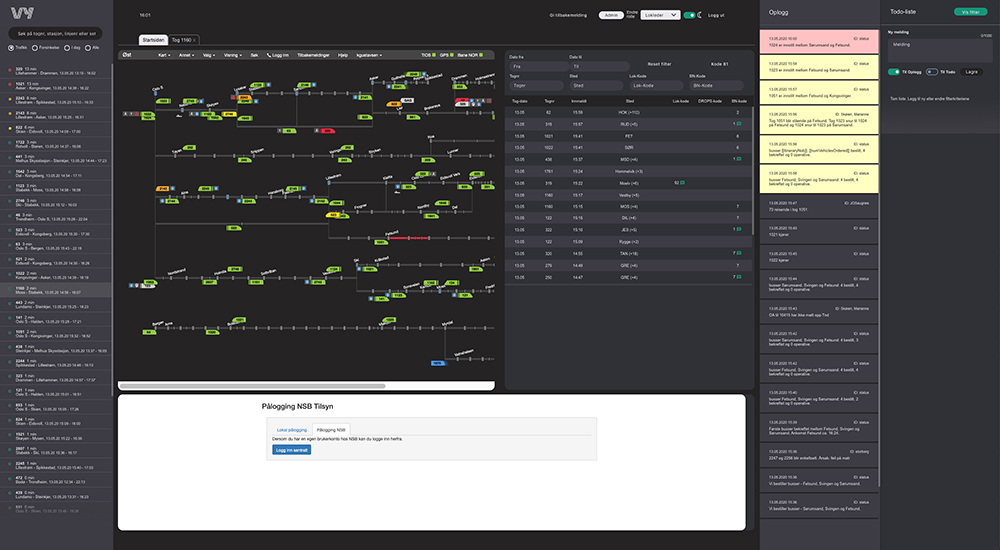
Task: Select table row Hommelvik (+3)
Action: click(628, 172)
